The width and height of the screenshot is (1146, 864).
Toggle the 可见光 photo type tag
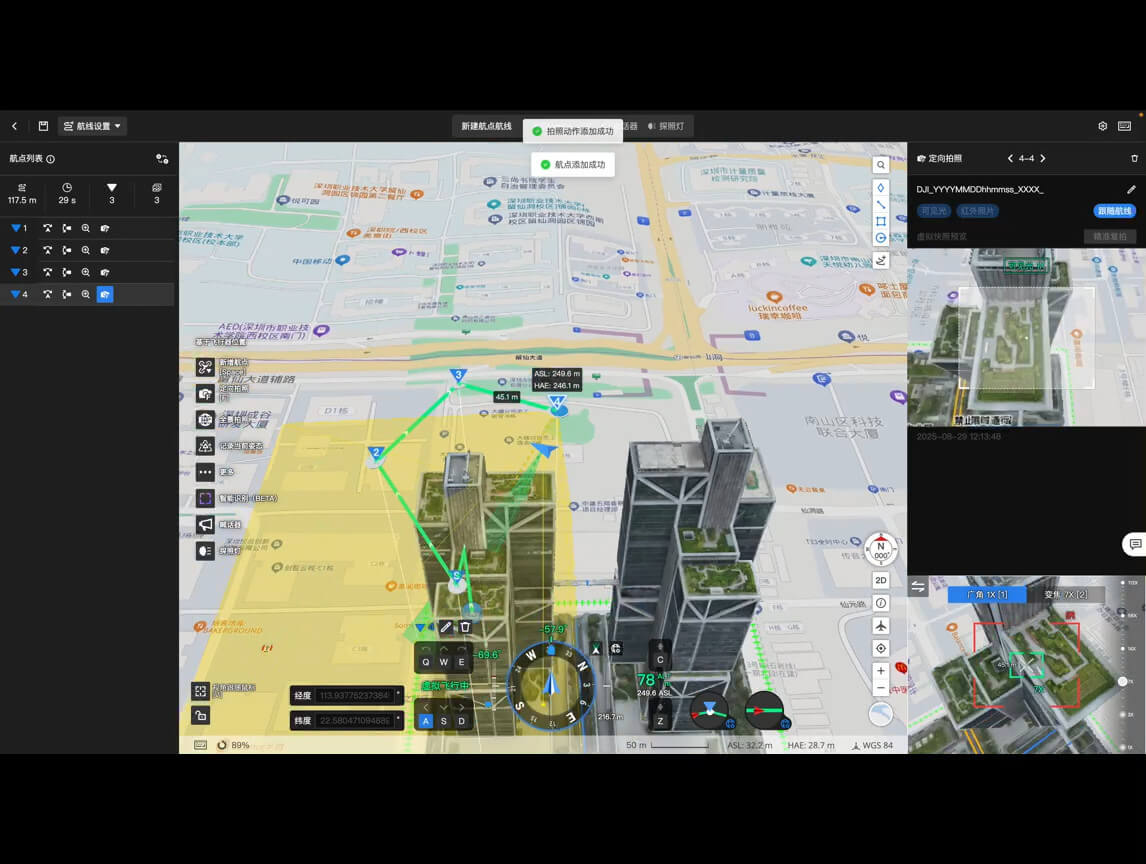click(934, 211)
